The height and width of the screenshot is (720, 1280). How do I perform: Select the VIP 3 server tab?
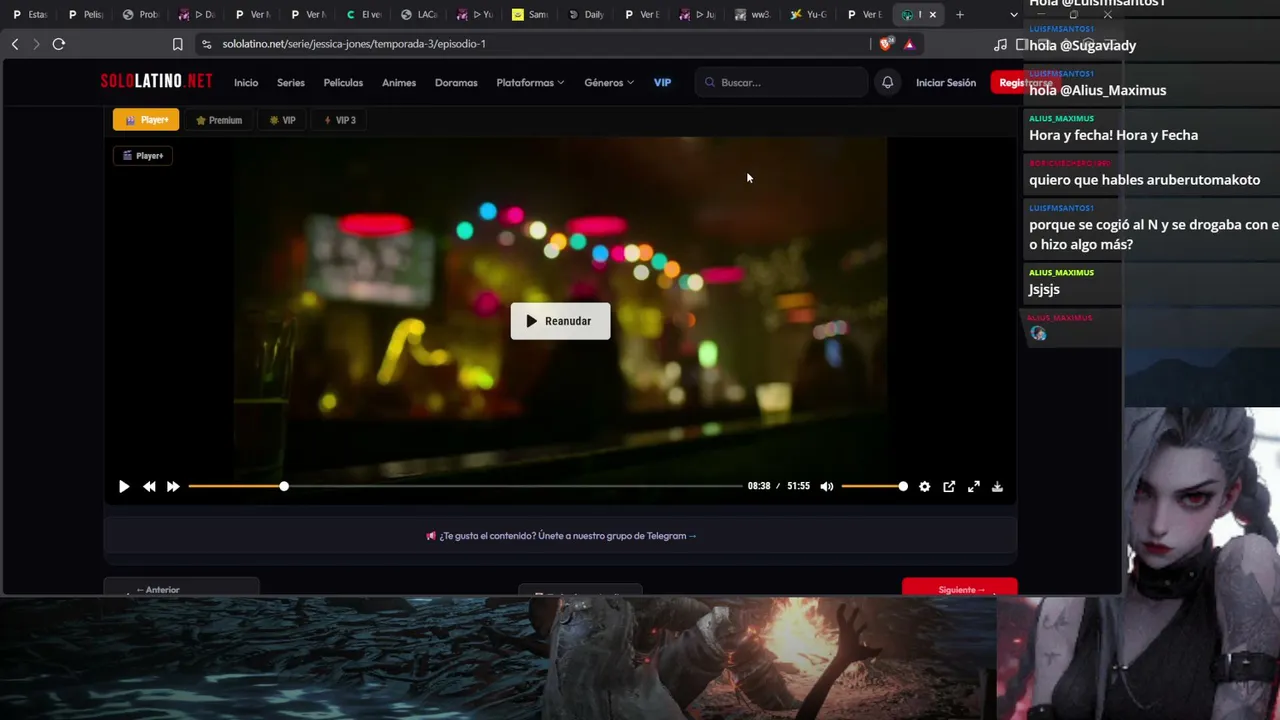point(340,120)
